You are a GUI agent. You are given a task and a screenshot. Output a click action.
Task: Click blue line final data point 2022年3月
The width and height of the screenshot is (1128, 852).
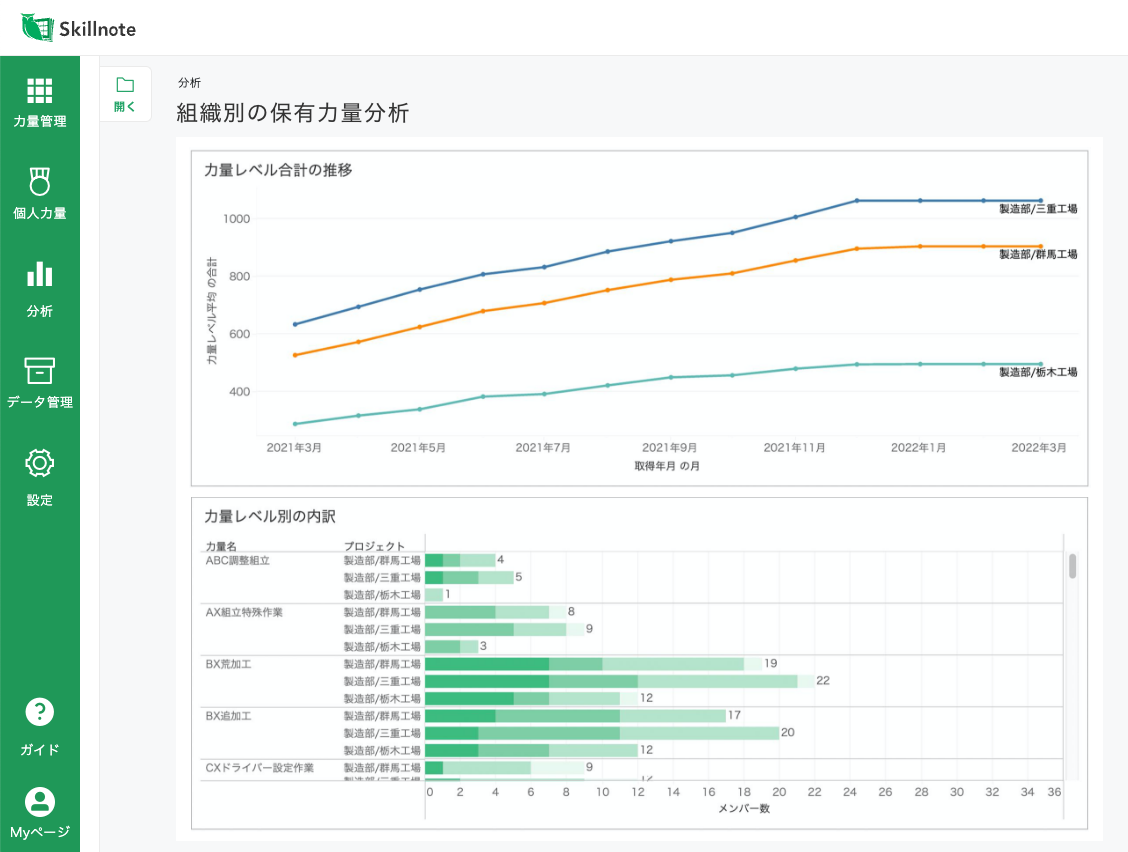pyautogui.click(x=1040, y=201)
